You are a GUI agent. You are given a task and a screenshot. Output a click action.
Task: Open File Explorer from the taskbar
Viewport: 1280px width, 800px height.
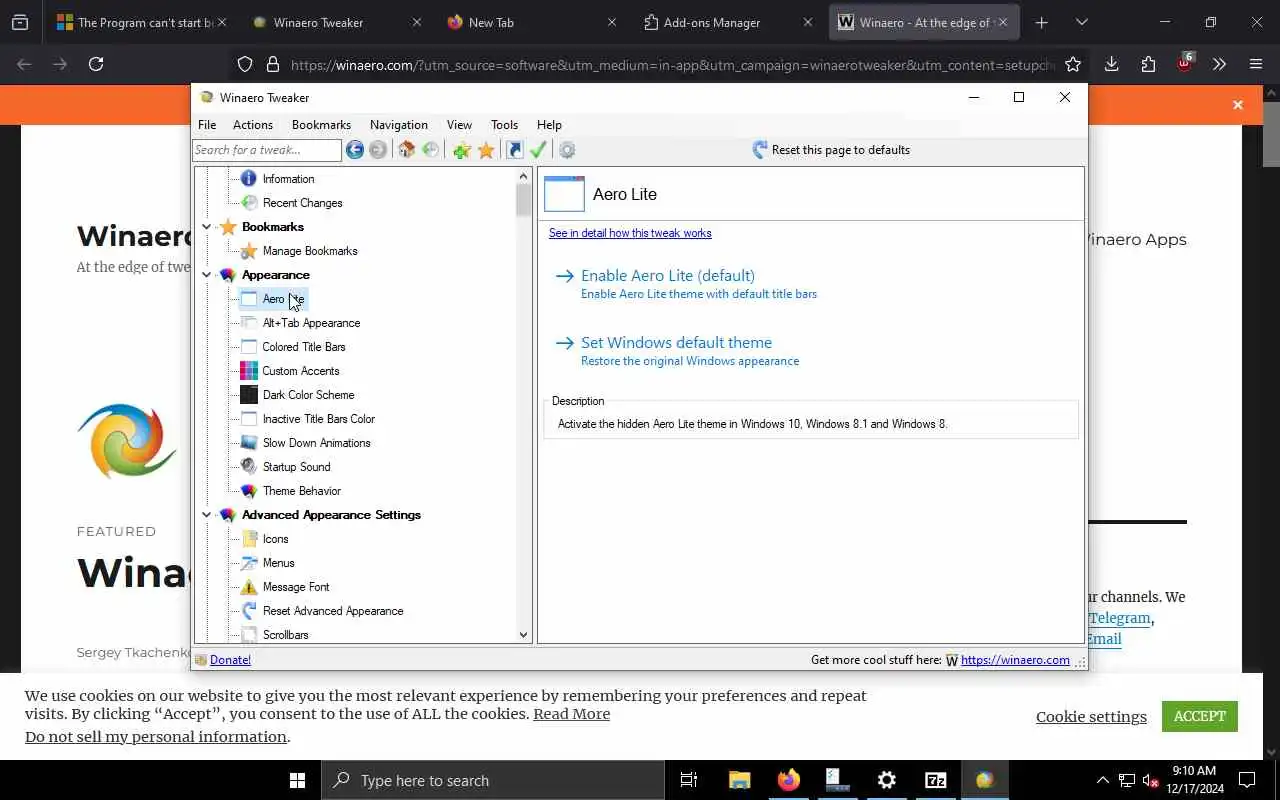[x=739, y=780]
